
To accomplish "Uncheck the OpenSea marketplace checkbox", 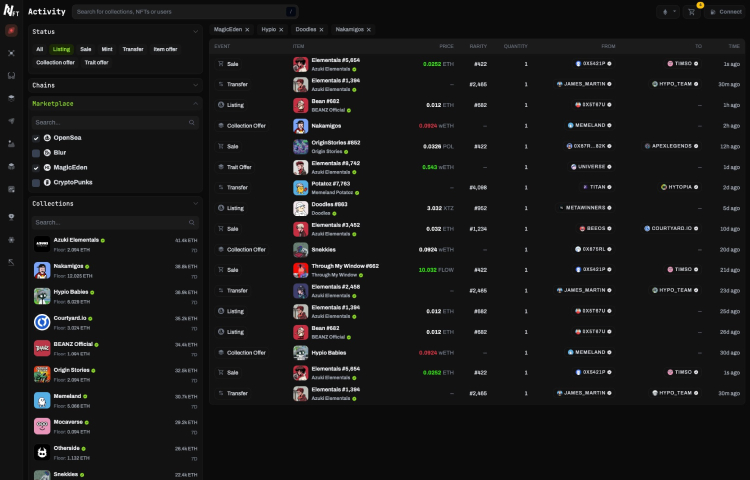I will pyautogui.click(x=36, y=138).
